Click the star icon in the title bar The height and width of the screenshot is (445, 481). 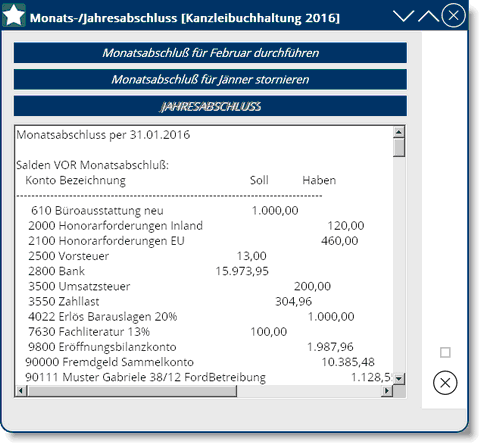point(13,16)
